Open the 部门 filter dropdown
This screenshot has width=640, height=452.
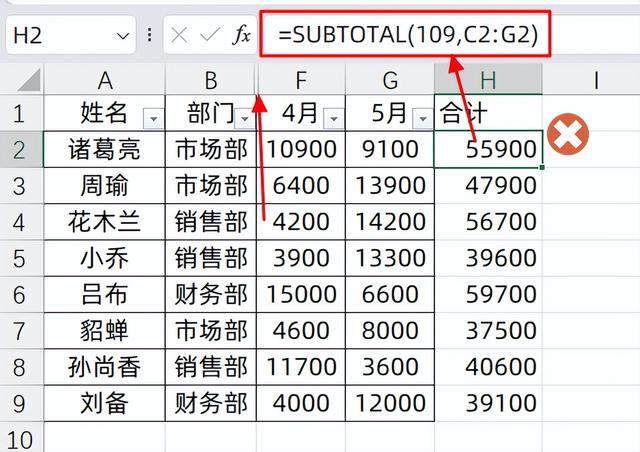tap(245, 119)
